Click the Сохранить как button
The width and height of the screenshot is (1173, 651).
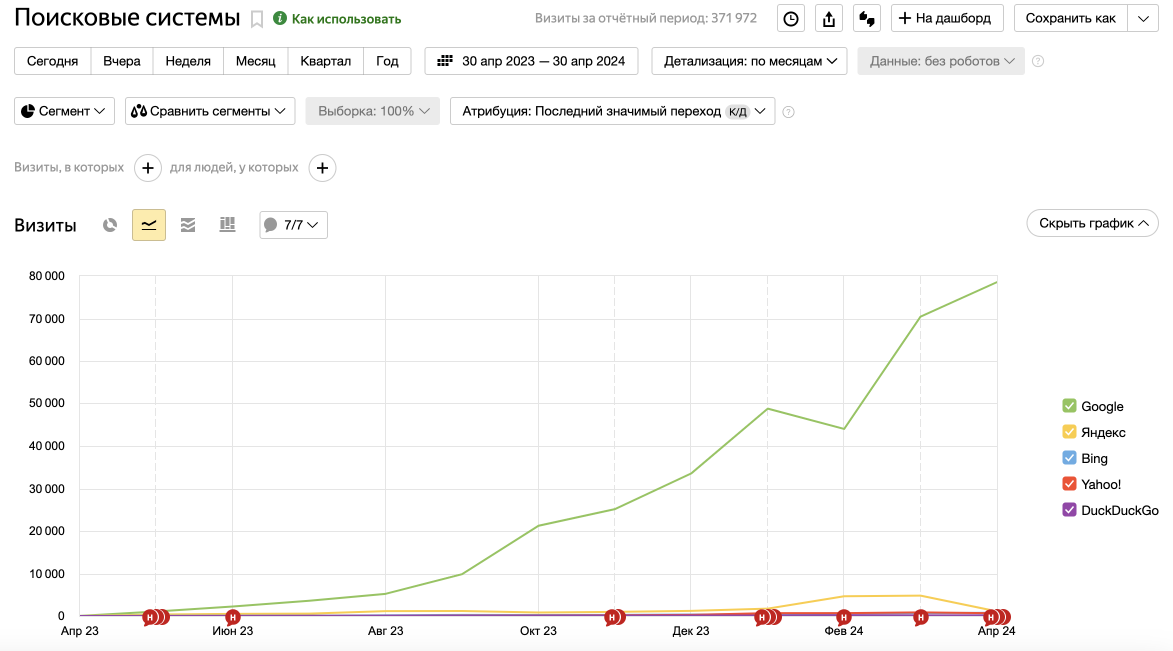pyautogui.click(x=1071, y=19)
